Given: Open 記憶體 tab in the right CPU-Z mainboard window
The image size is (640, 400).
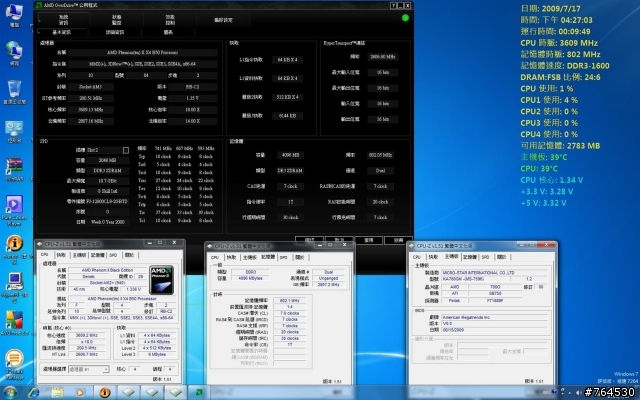Looking at the screenshot, I should (470, 257).
